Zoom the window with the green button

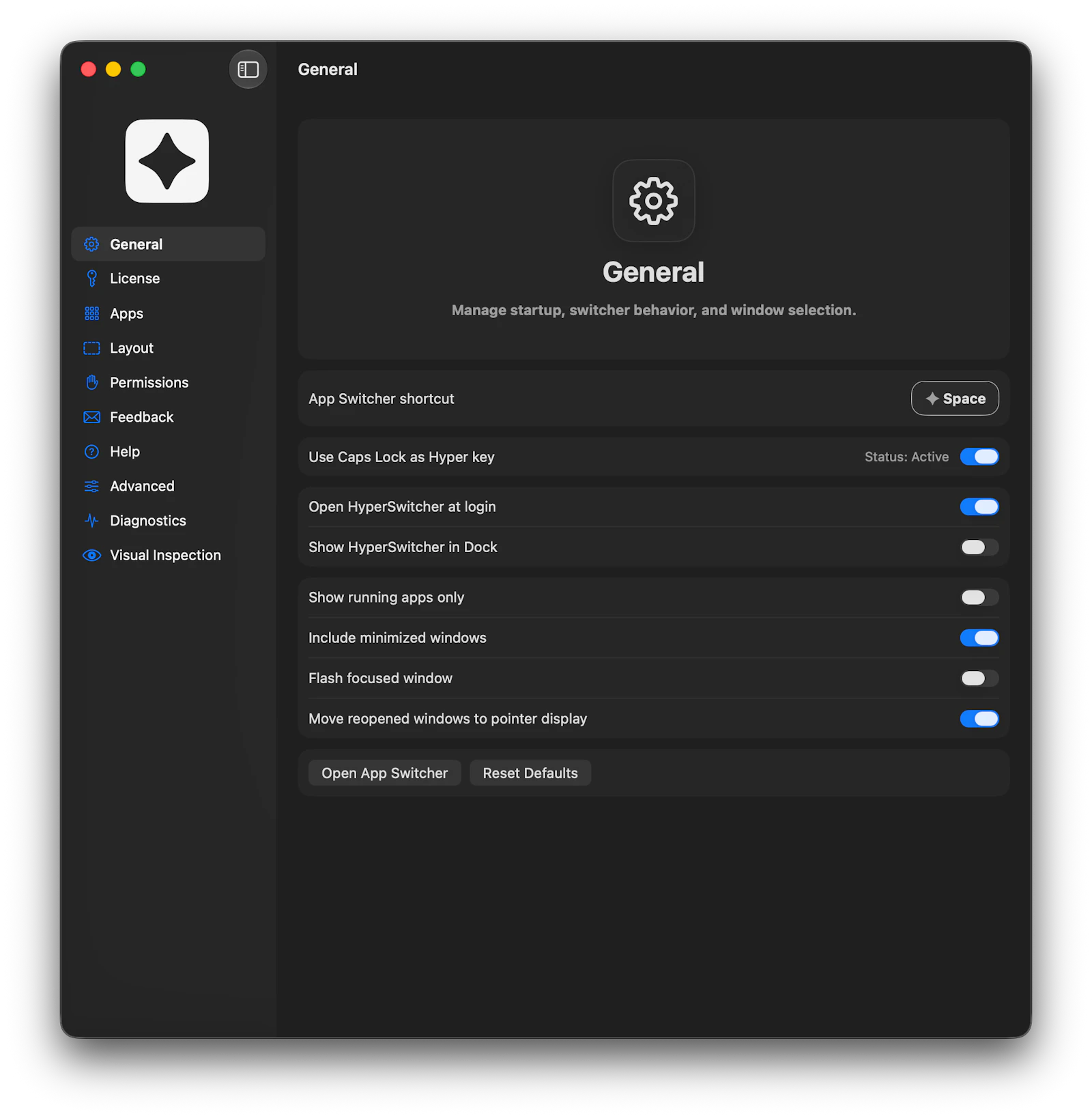138,69
